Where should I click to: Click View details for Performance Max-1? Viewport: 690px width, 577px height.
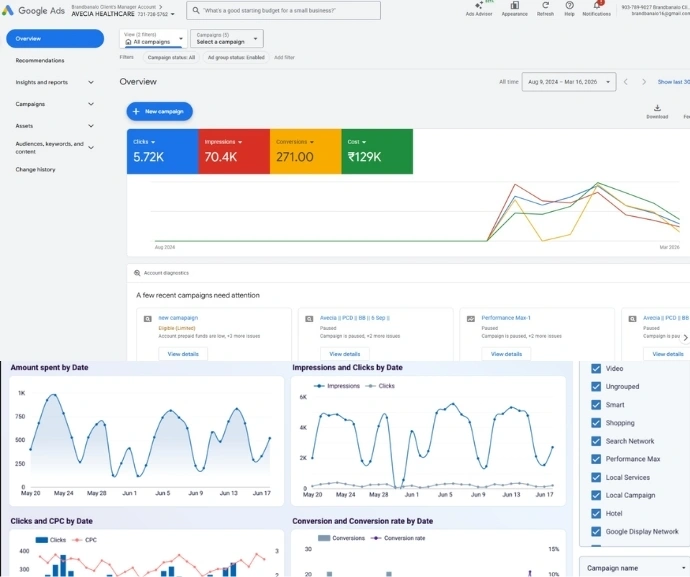[506, 354]
